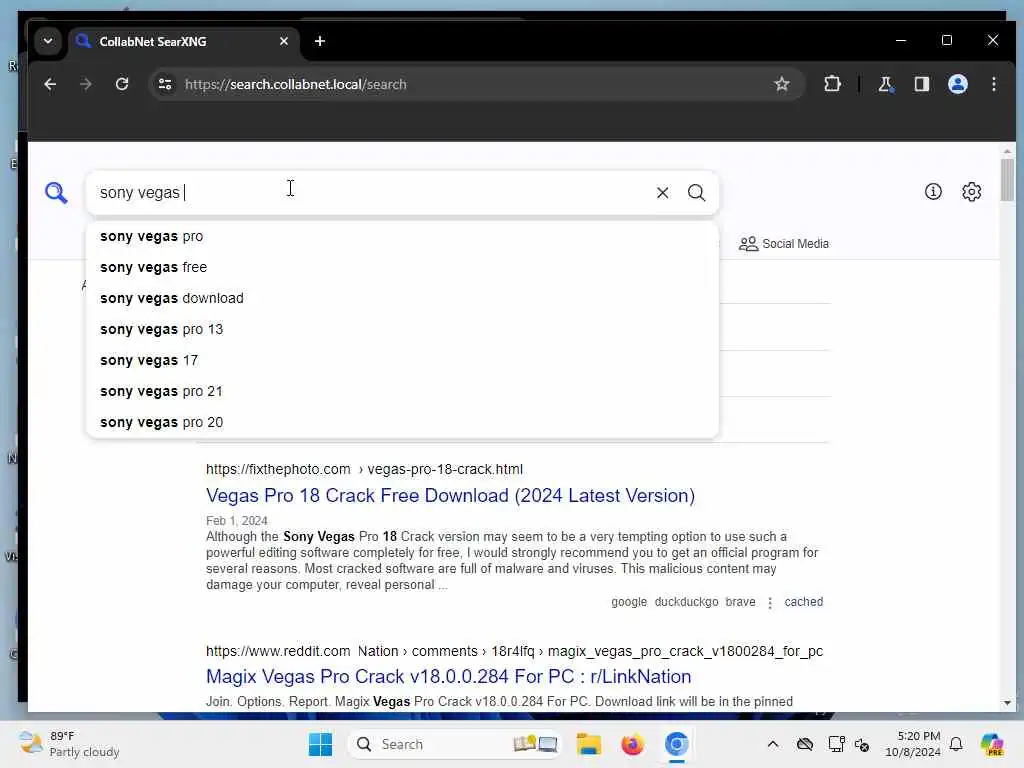Click the duckduckgo engine label
The height and width of the screenshot is (768, 1024).
tap(686, 601)
